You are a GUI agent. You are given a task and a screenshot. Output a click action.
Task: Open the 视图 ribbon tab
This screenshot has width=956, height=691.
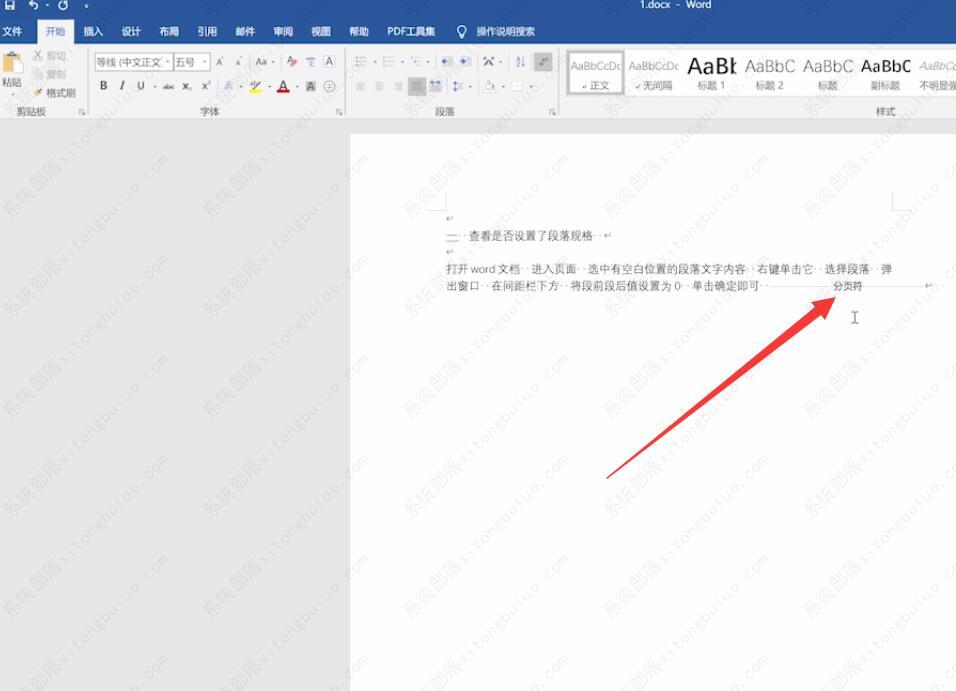(321, 32)
